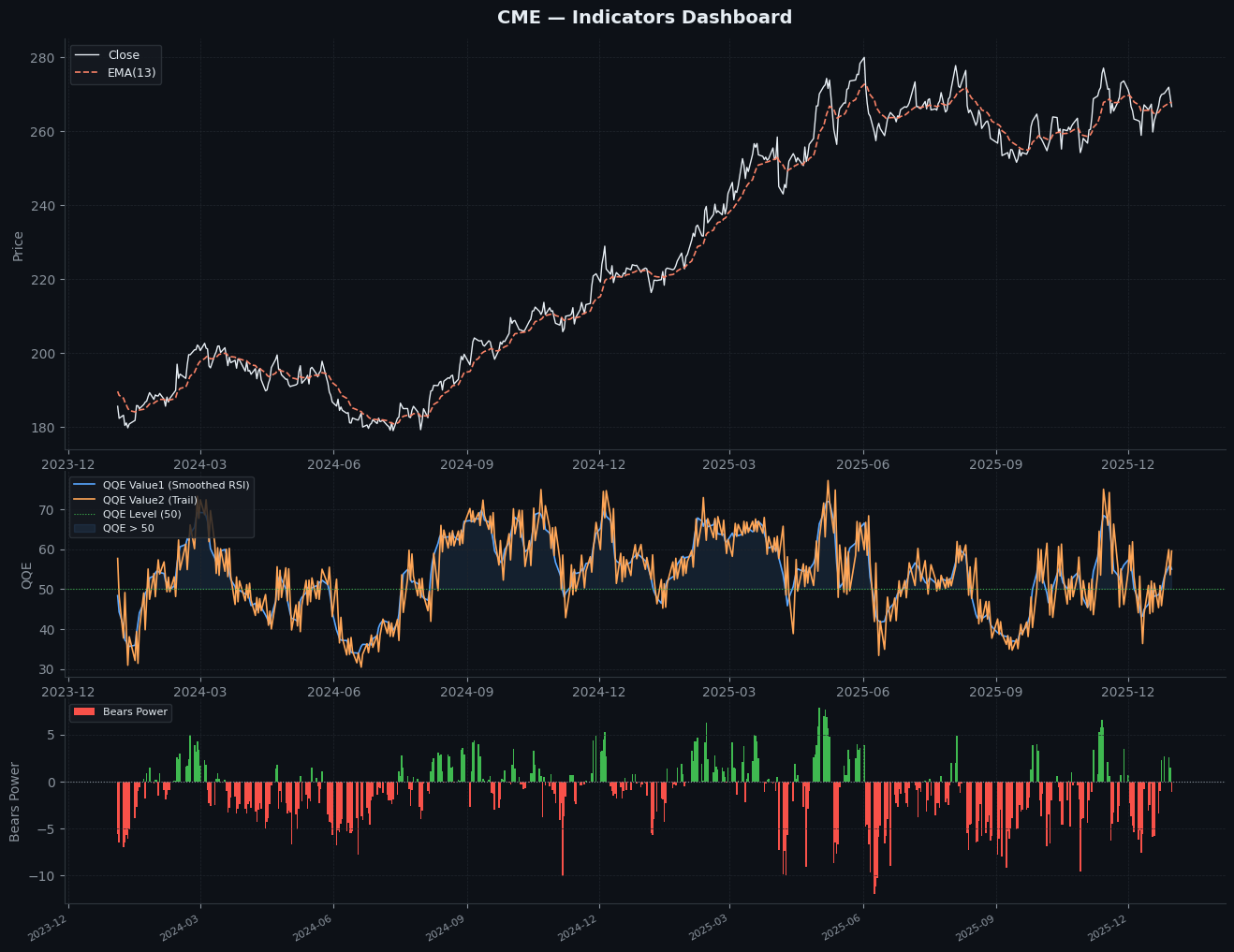Click the 30 tick on QQE axis
Viewport: 1234px width, 952px height.
[x=49, y=670]
